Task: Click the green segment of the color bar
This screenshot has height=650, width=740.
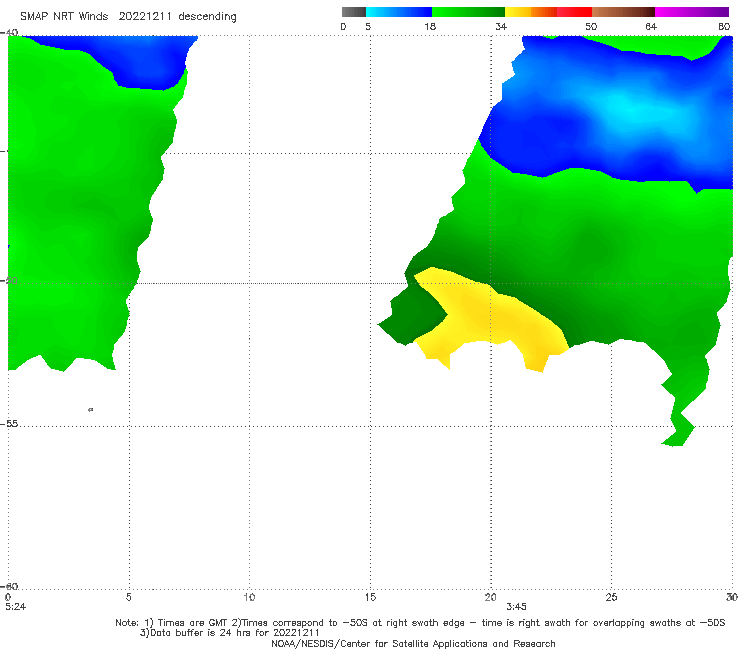Action: [468, 12]
